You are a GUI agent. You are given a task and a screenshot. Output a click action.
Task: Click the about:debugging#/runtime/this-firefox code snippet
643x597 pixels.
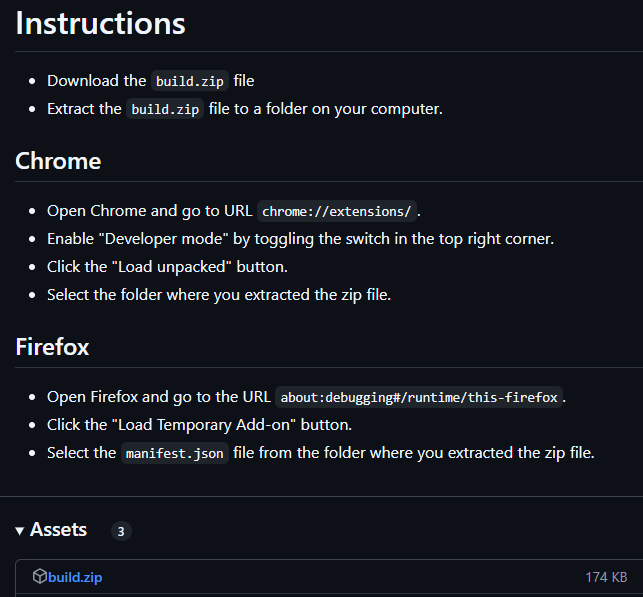[419, 397]
